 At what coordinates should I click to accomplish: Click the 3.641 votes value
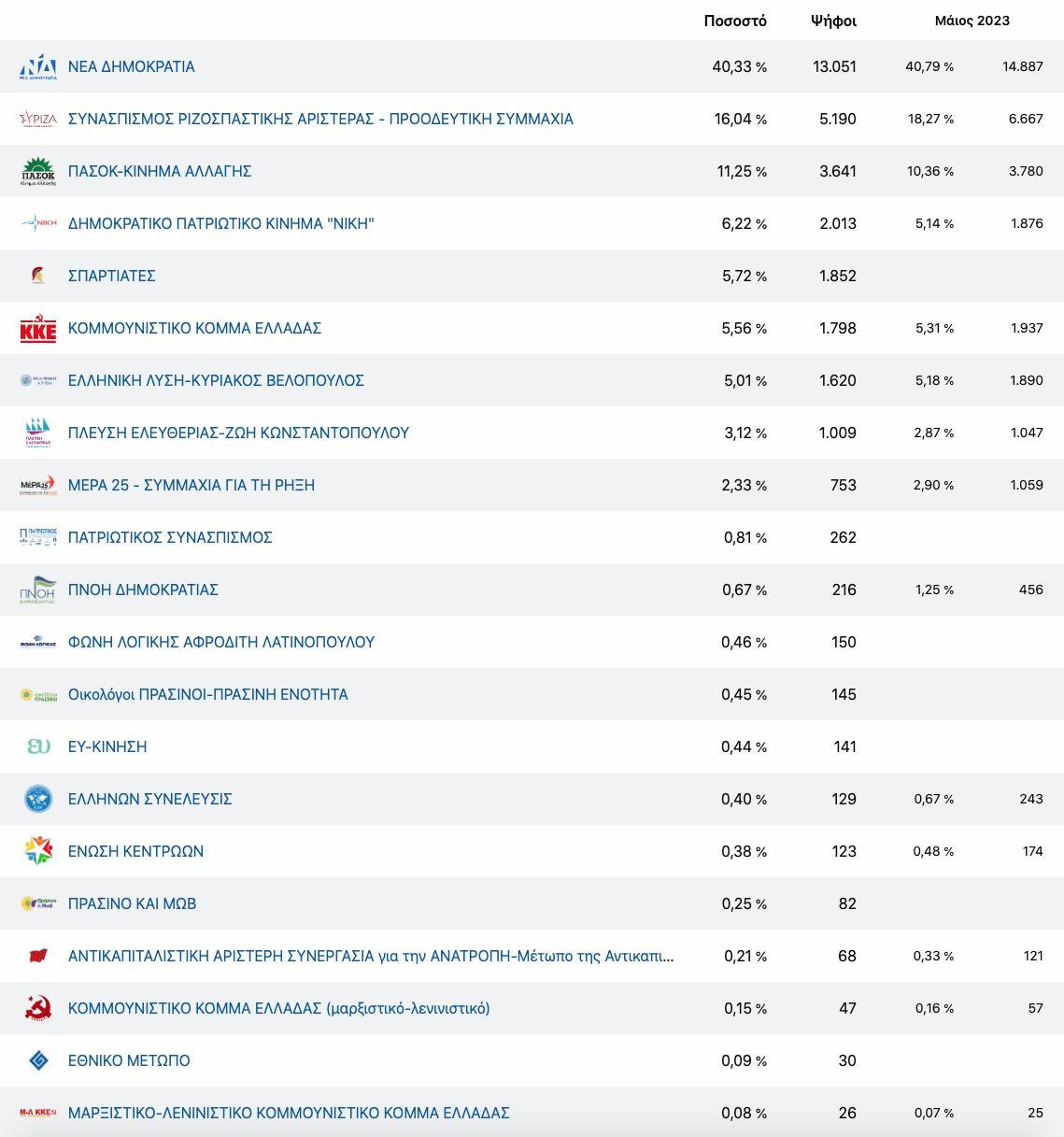pyautogui.click(x=838, y=171)
